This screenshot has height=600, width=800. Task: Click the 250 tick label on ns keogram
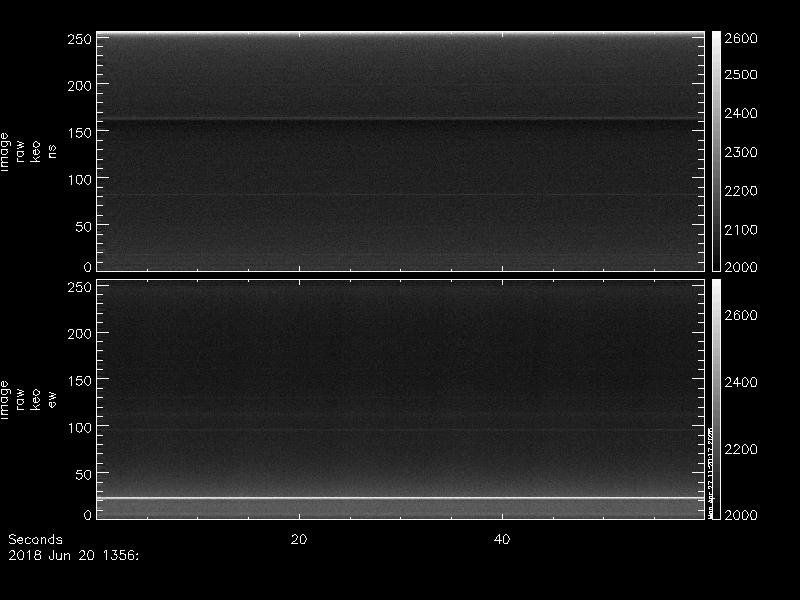79,39
